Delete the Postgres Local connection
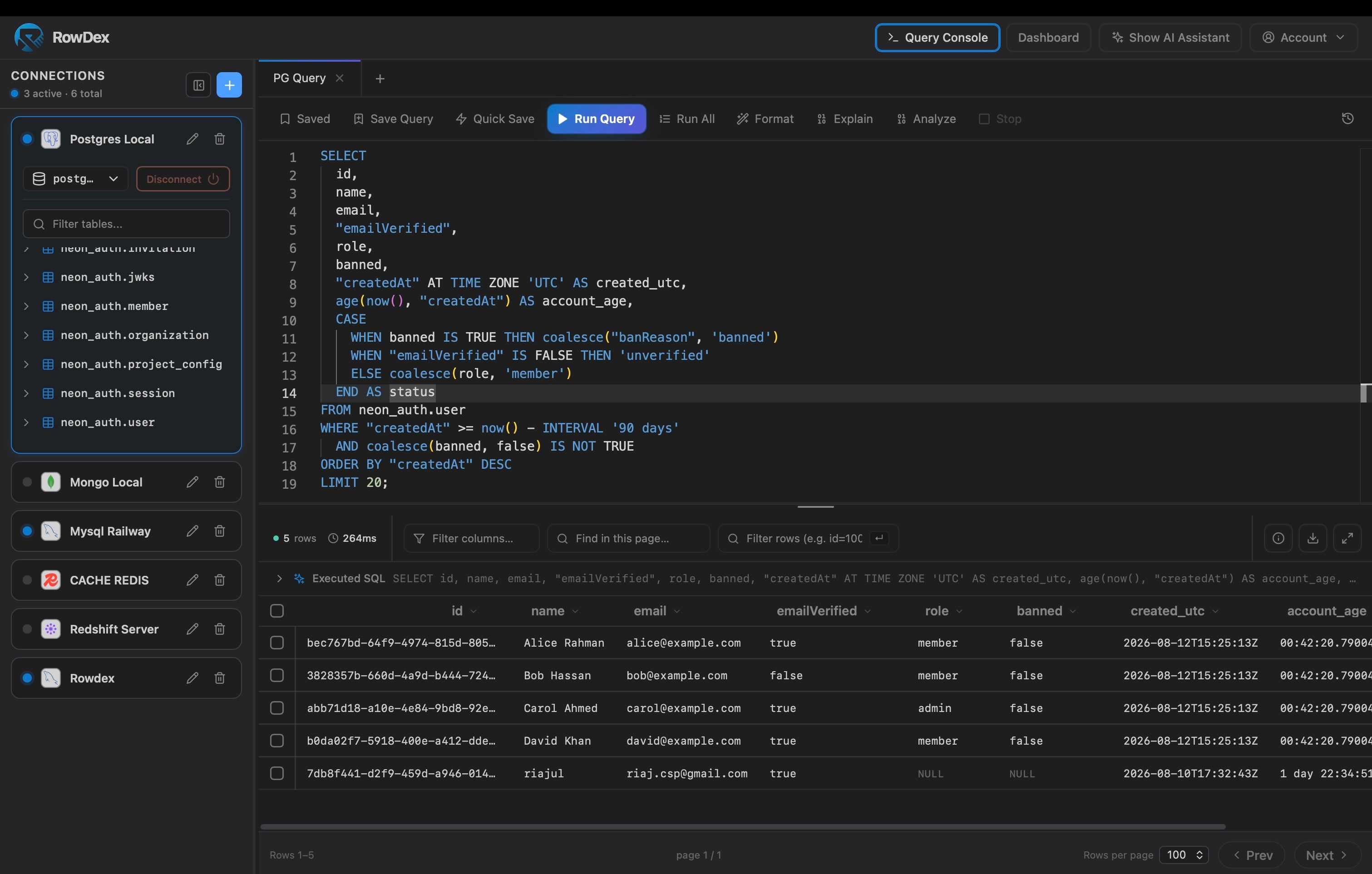Screen dimensions: 1372x874 click(219, 139)
